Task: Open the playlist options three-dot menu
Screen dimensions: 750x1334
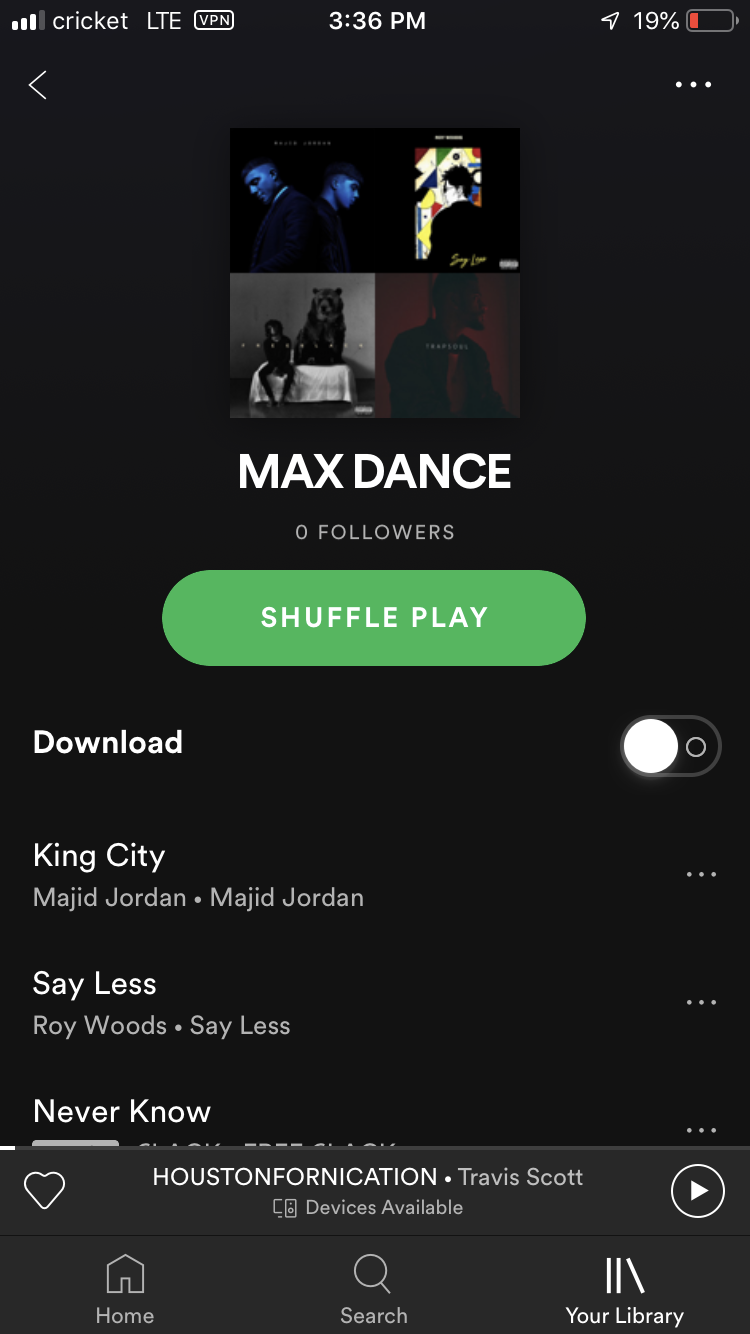Action: pos(693,85)
